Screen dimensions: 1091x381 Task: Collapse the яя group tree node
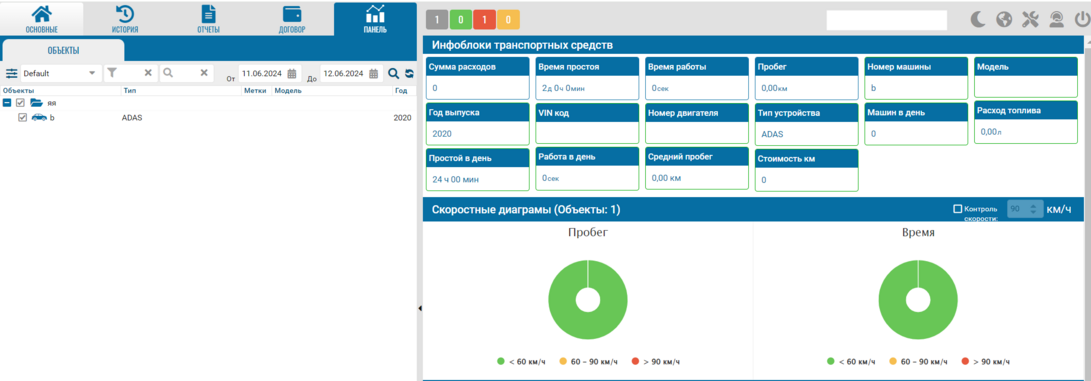(6, 103)
